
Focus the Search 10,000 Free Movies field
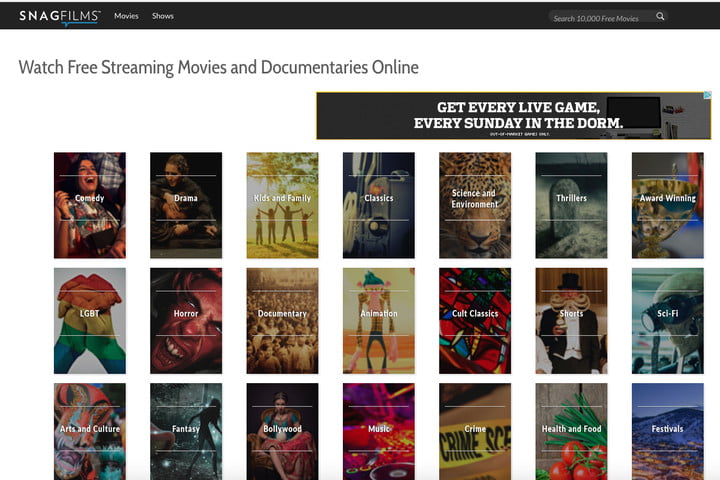[x=602, y=17]
